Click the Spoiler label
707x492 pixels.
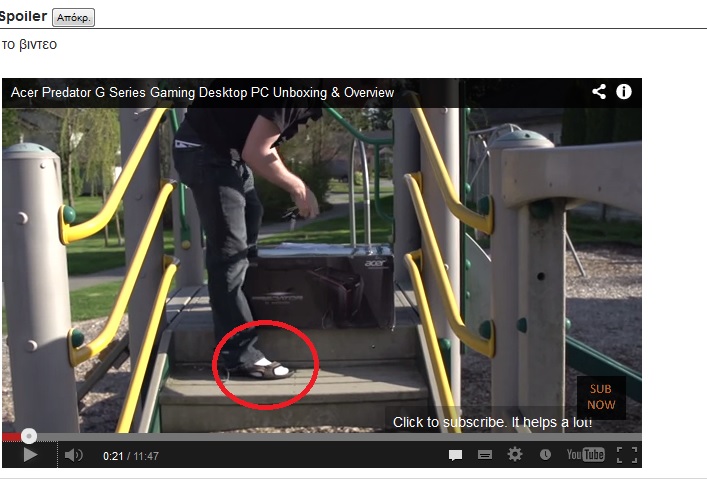tap(23, 17)
